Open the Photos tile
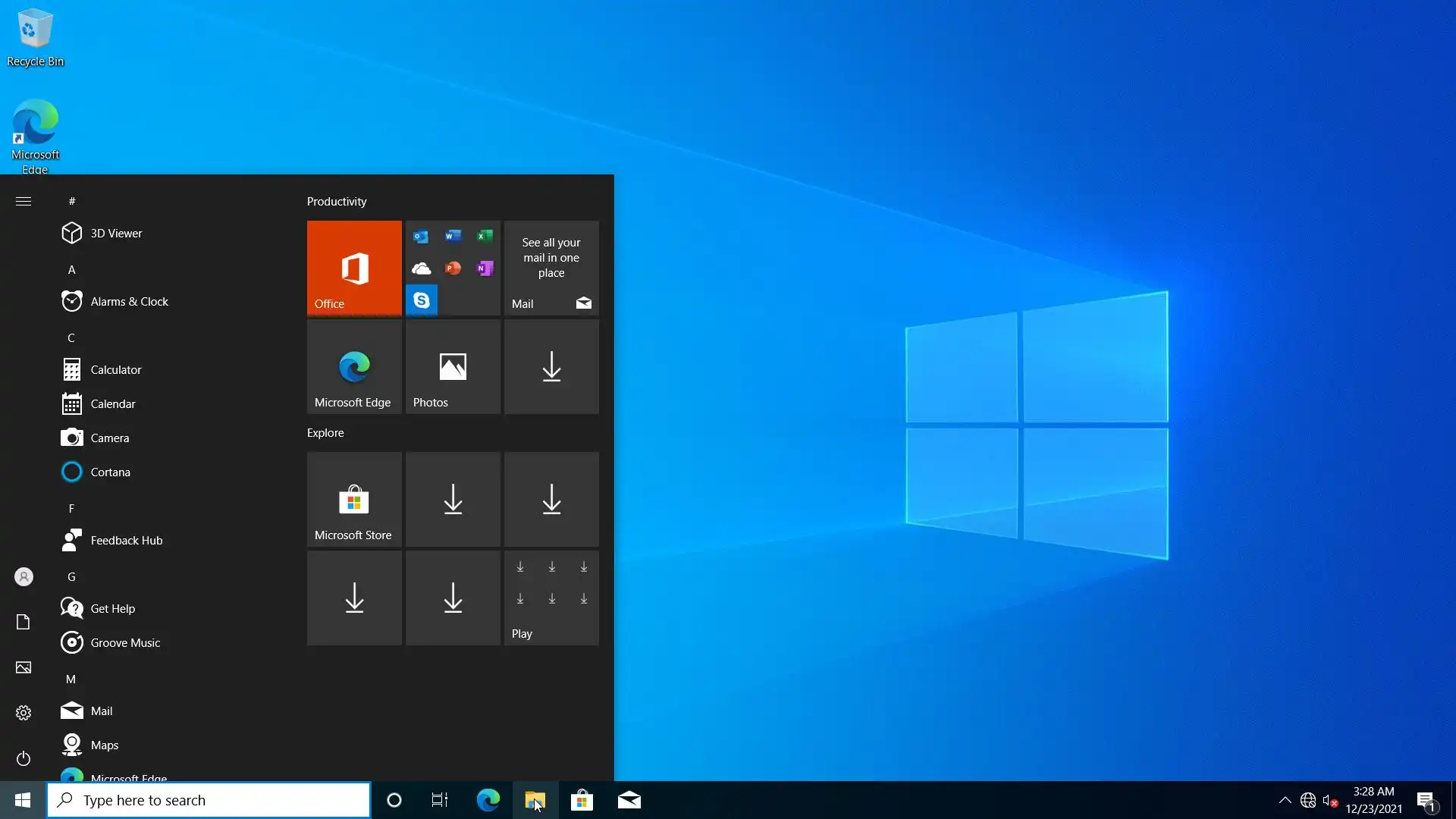 click(x=453, y=367)
